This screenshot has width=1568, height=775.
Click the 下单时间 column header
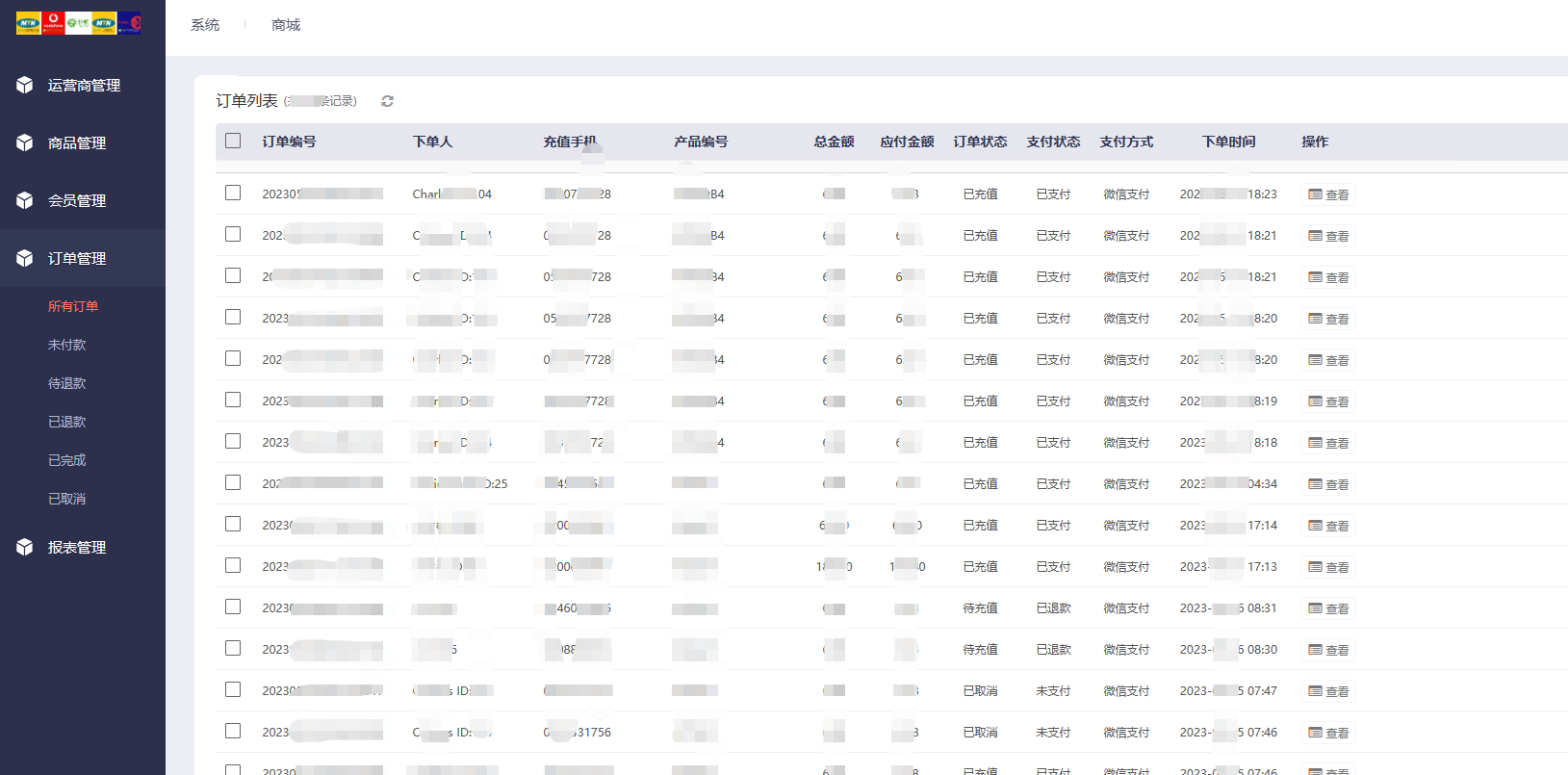point(1228,142)
